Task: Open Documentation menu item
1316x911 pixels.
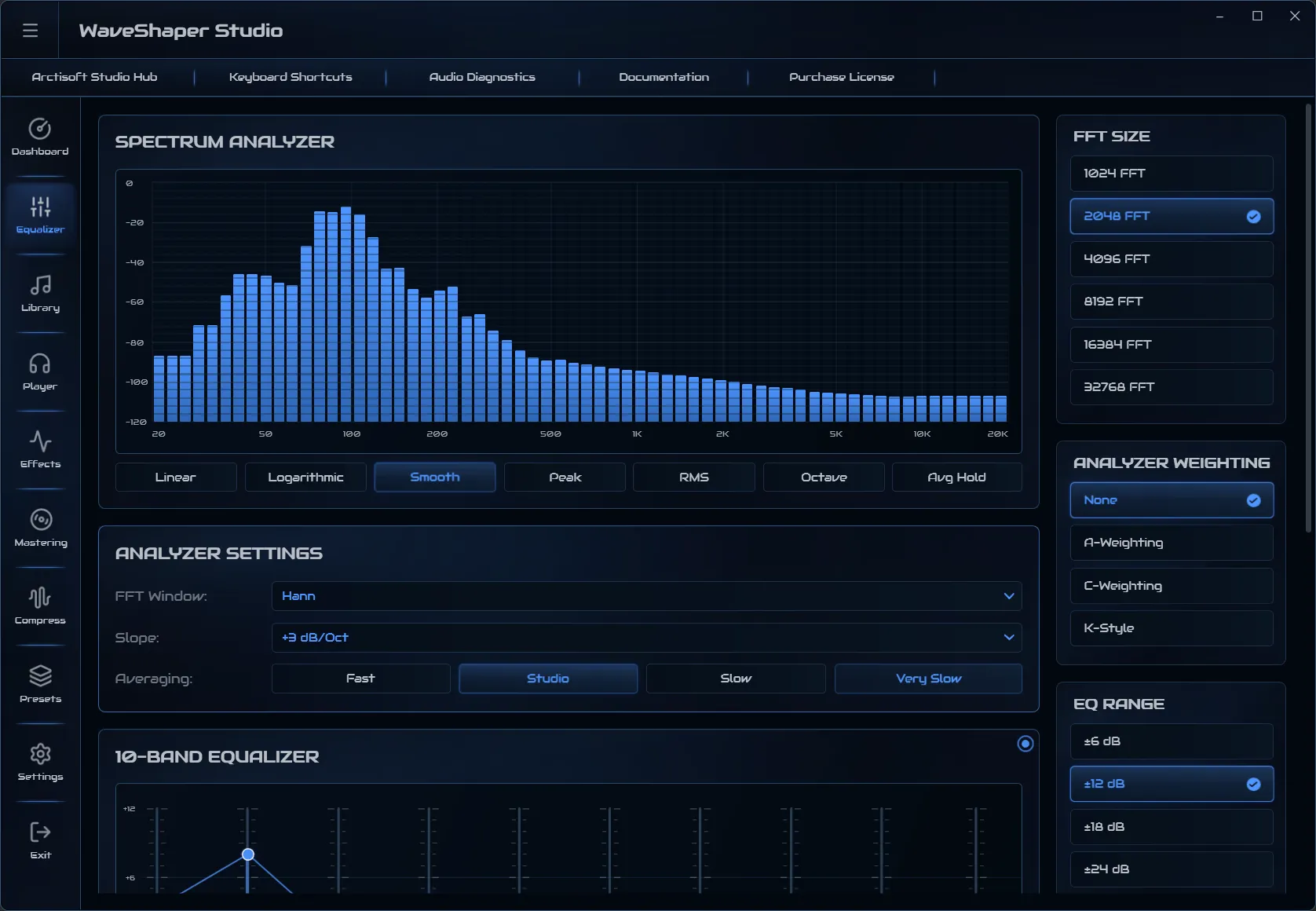Action: (x=663, y=77)
